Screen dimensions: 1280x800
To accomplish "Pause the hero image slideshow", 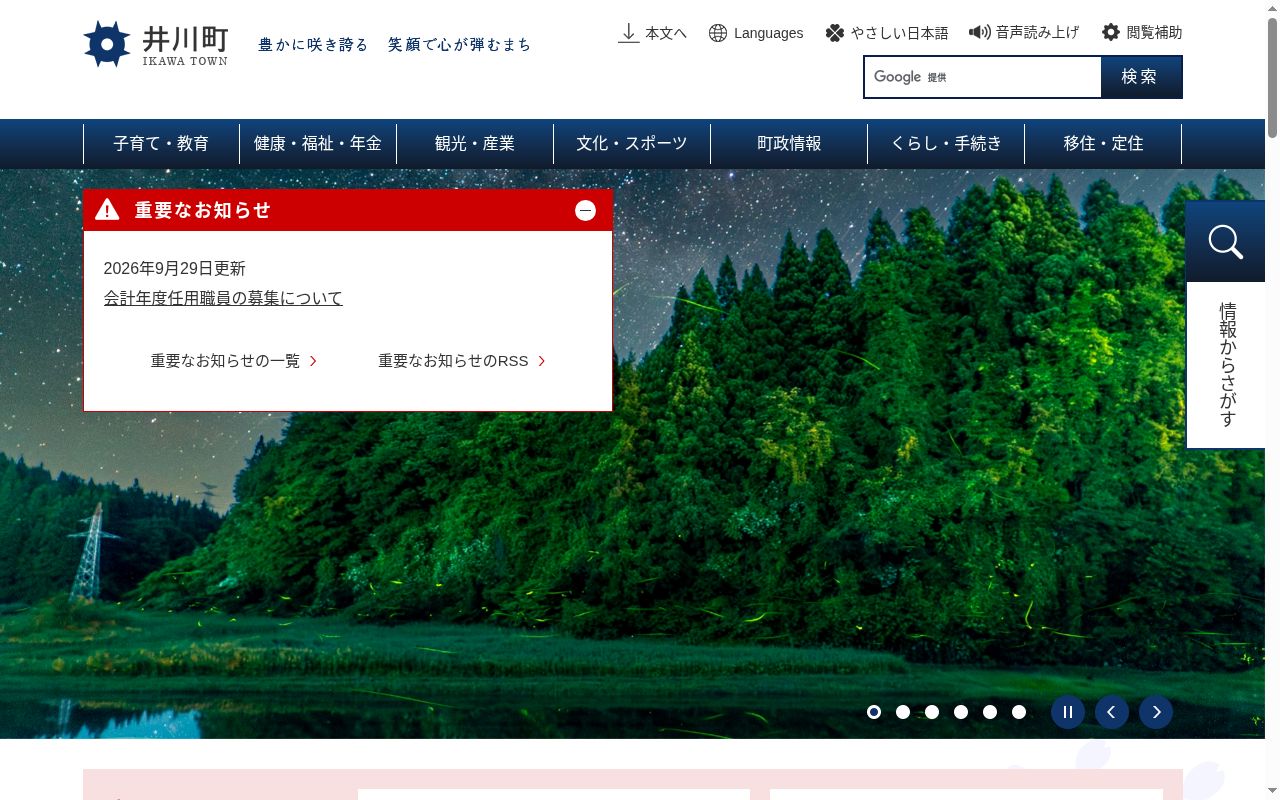I will pos(1068,712).
